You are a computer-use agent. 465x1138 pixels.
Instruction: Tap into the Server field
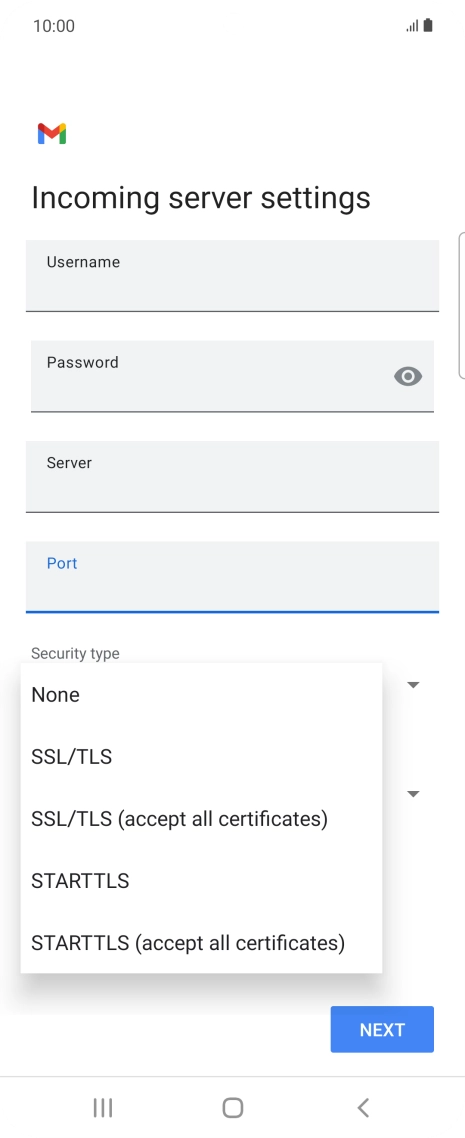click(x=232, y=476)
